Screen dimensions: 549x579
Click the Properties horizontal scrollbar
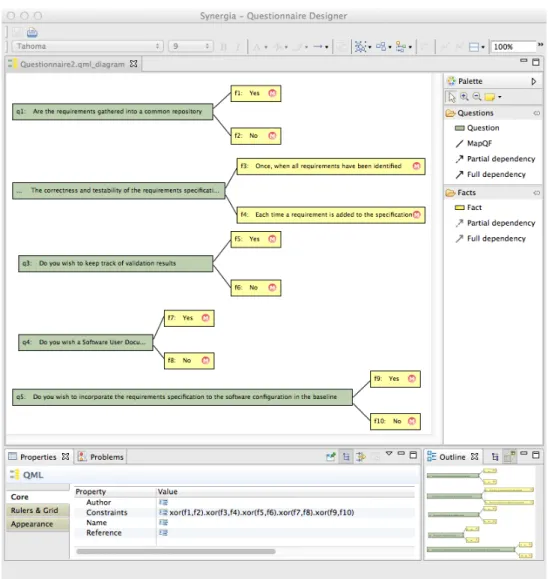[176, 552]
